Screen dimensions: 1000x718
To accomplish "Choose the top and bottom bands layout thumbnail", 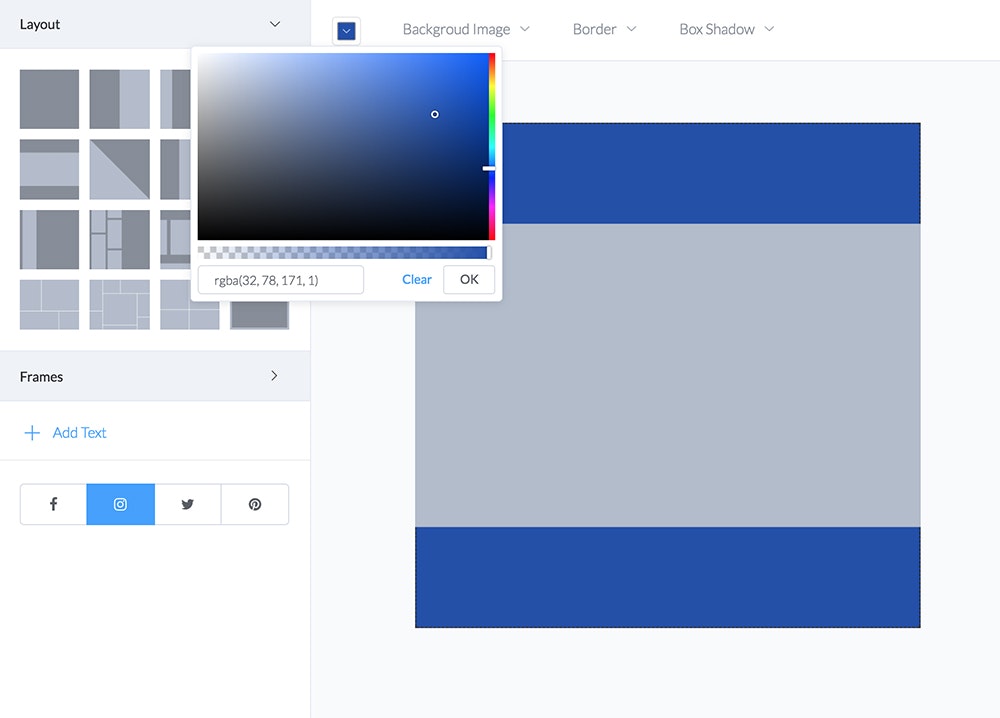I will point(49,170).
